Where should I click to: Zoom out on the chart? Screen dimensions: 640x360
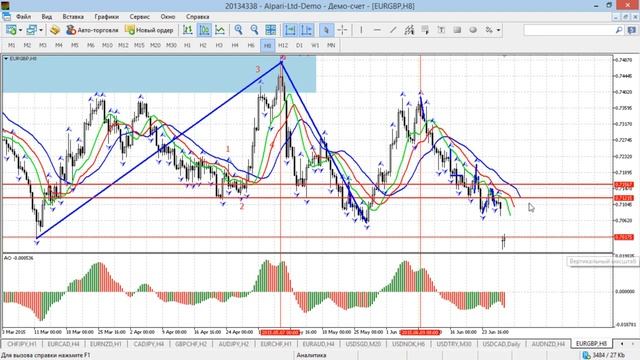[x=254, y=30]
